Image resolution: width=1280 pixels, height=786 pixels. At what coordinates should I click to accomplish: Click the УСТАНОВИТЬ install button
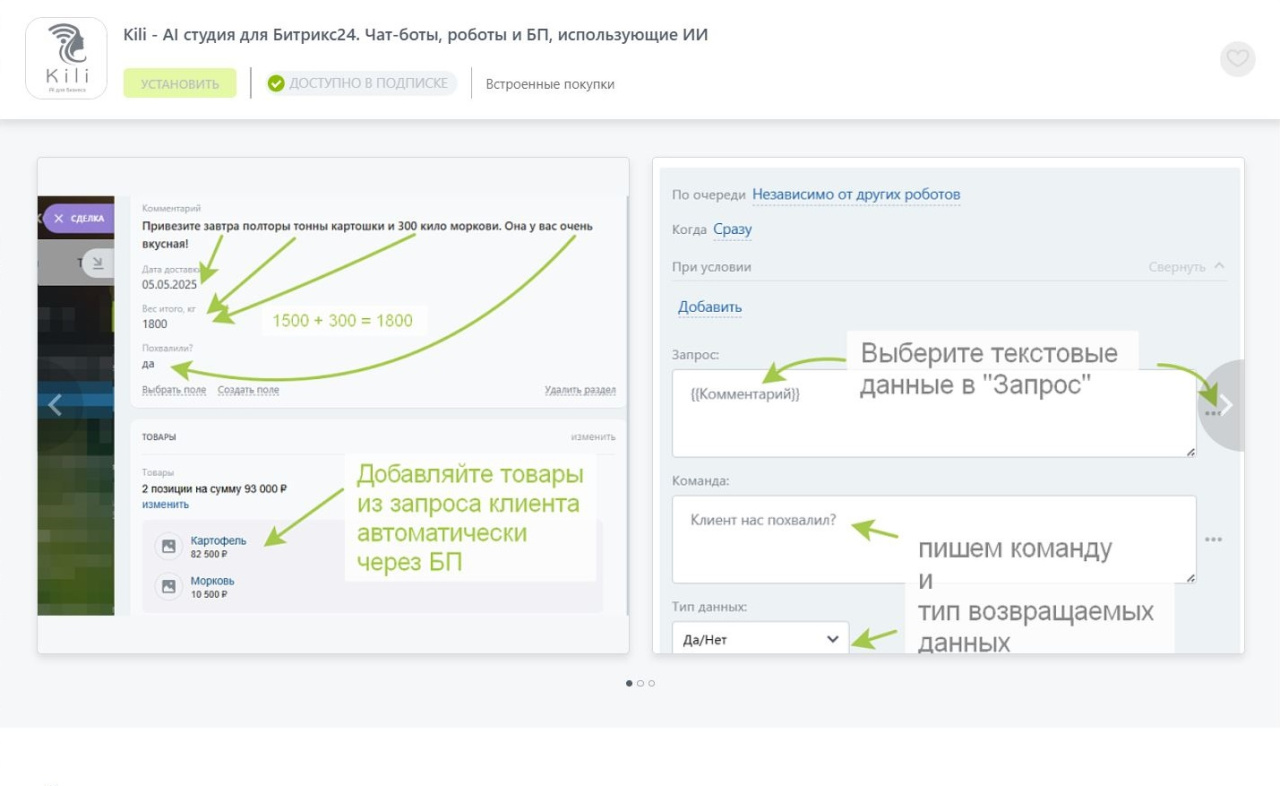tap(180, 83)
